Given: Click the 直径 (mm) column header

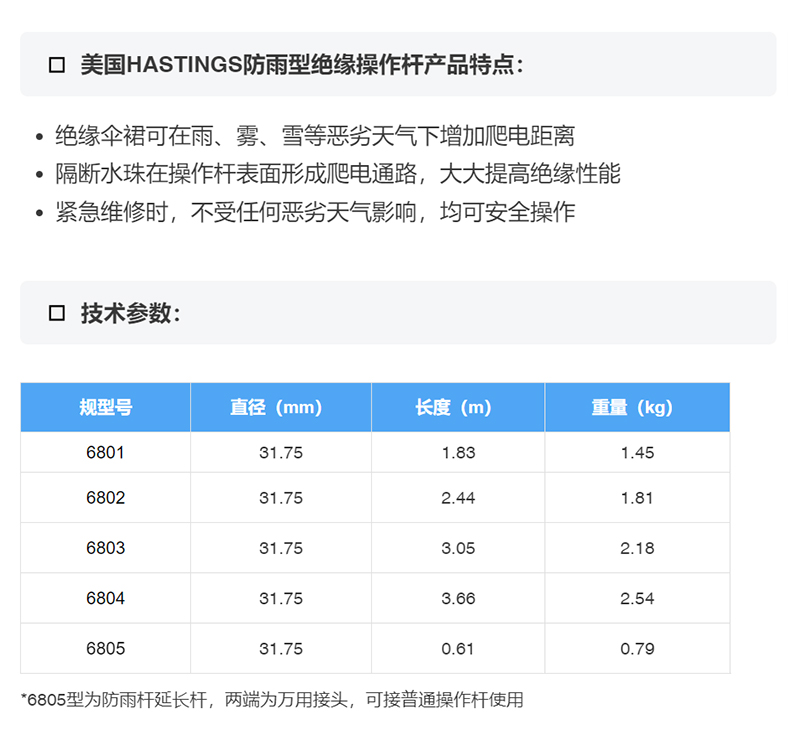Looking at the screenshot, I should coord(276,407).
